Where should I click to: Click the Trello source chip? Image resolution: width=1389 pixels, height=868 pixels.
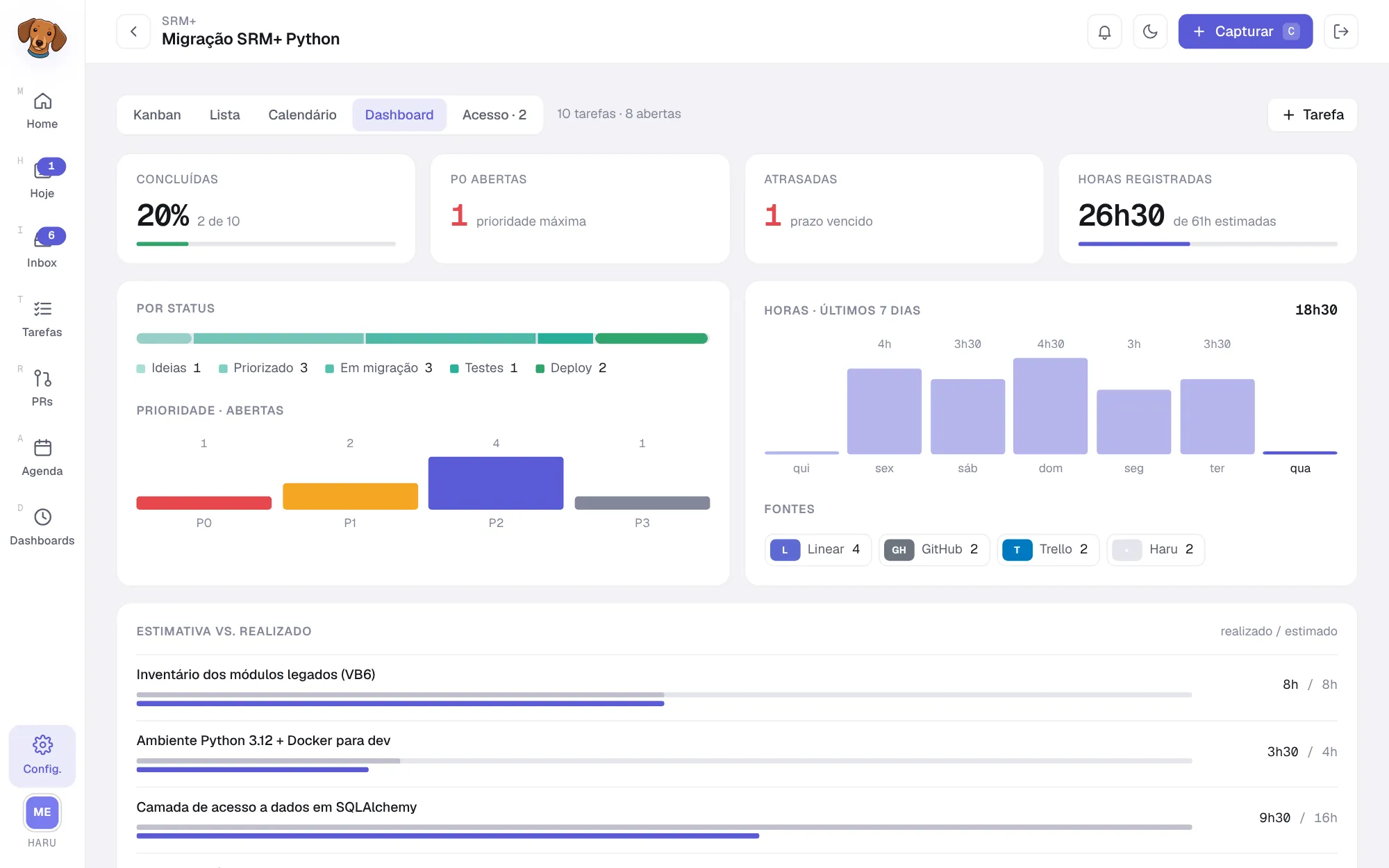point(1048,549)
